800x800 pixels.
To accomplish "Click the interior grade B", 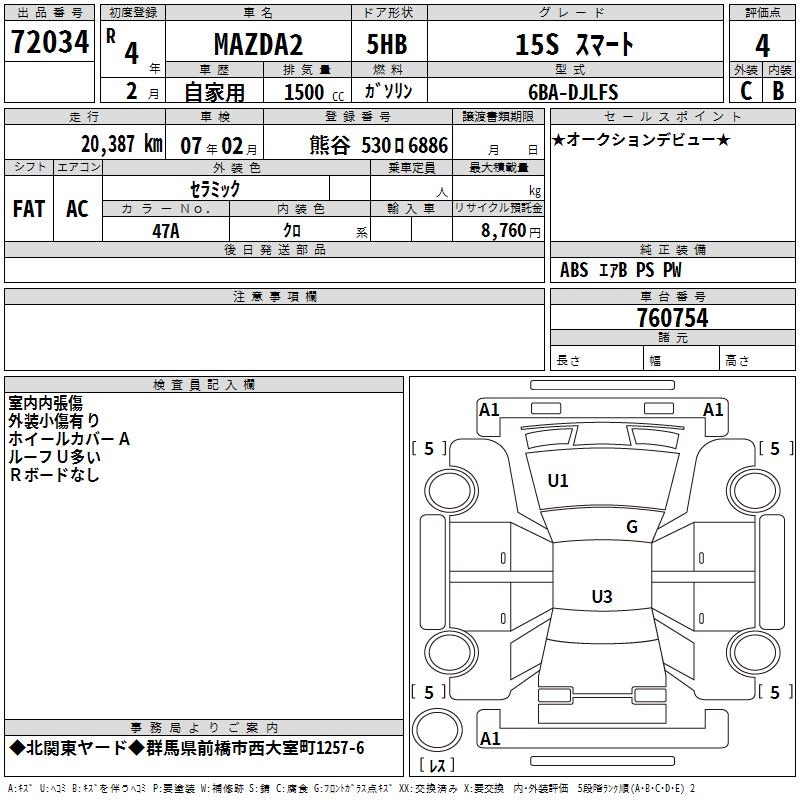I will click(x=778, y=91).
